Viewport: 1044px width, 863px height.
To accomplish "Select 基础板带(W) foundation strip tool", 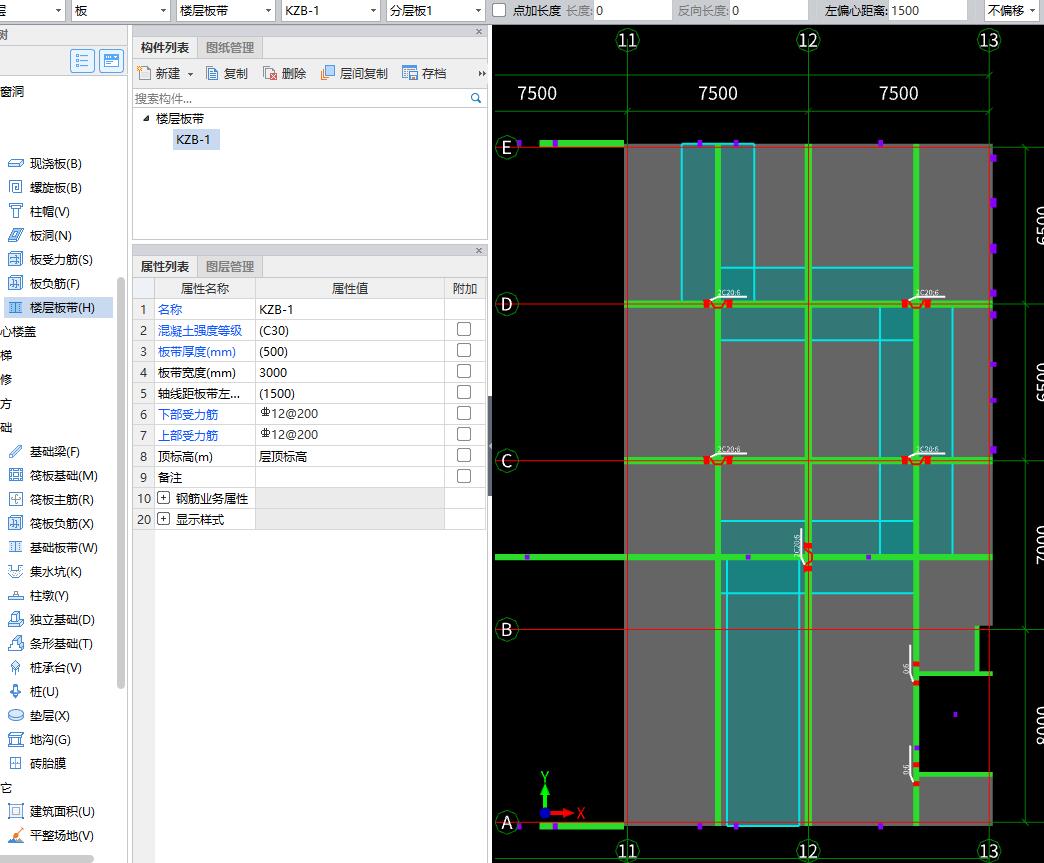I will 53,548.
